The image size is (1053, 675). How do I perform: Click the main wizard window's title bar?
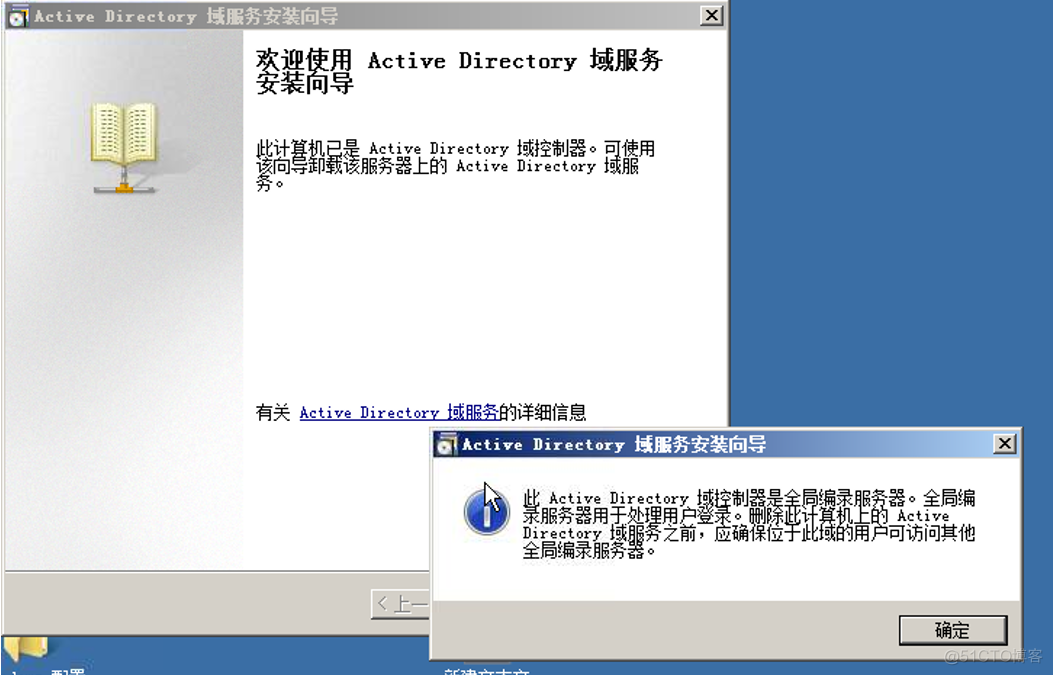point(365,15)
